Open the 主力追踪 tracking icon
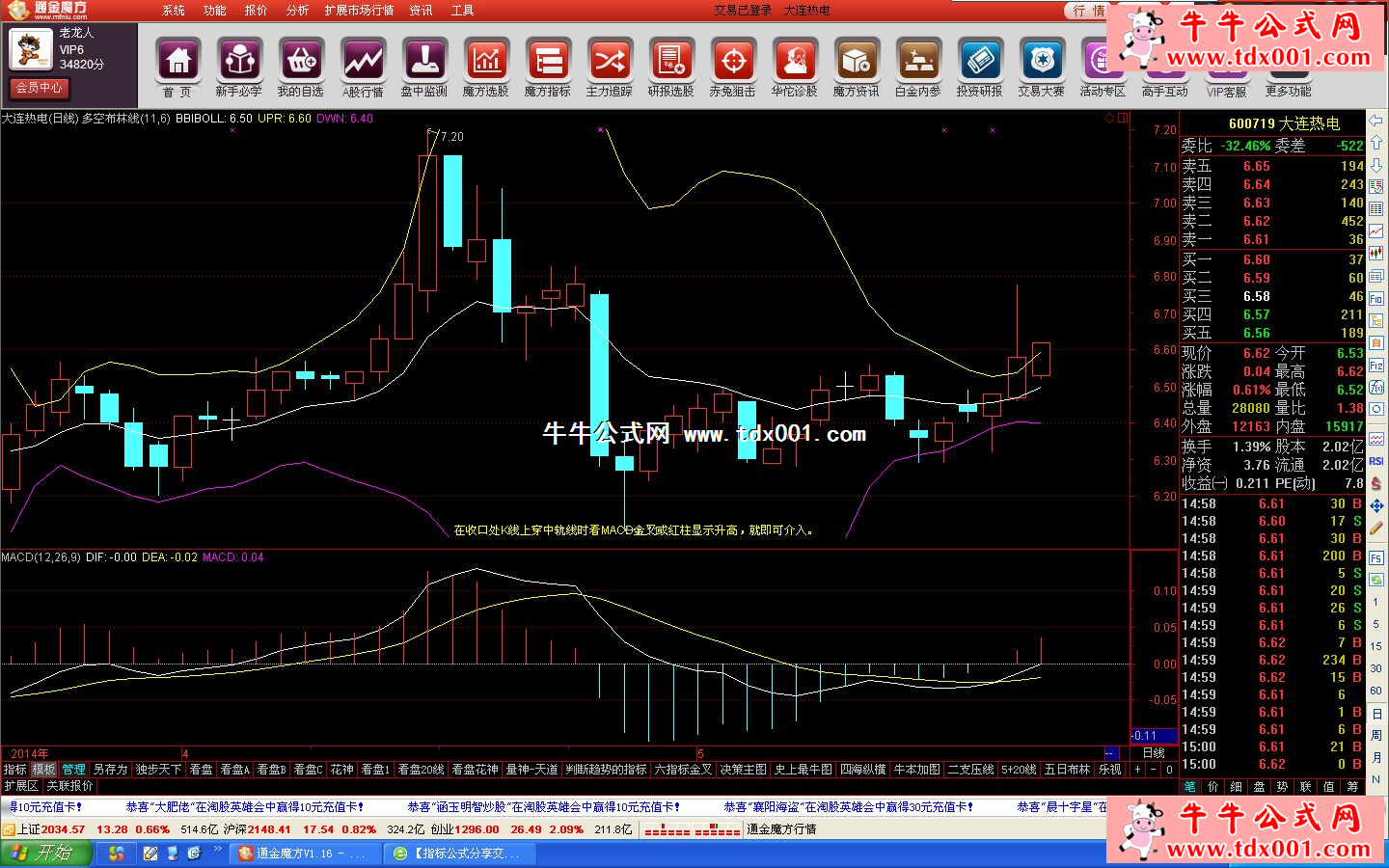The height and width of the screenshot is (868, 1389). pos(610,62)
